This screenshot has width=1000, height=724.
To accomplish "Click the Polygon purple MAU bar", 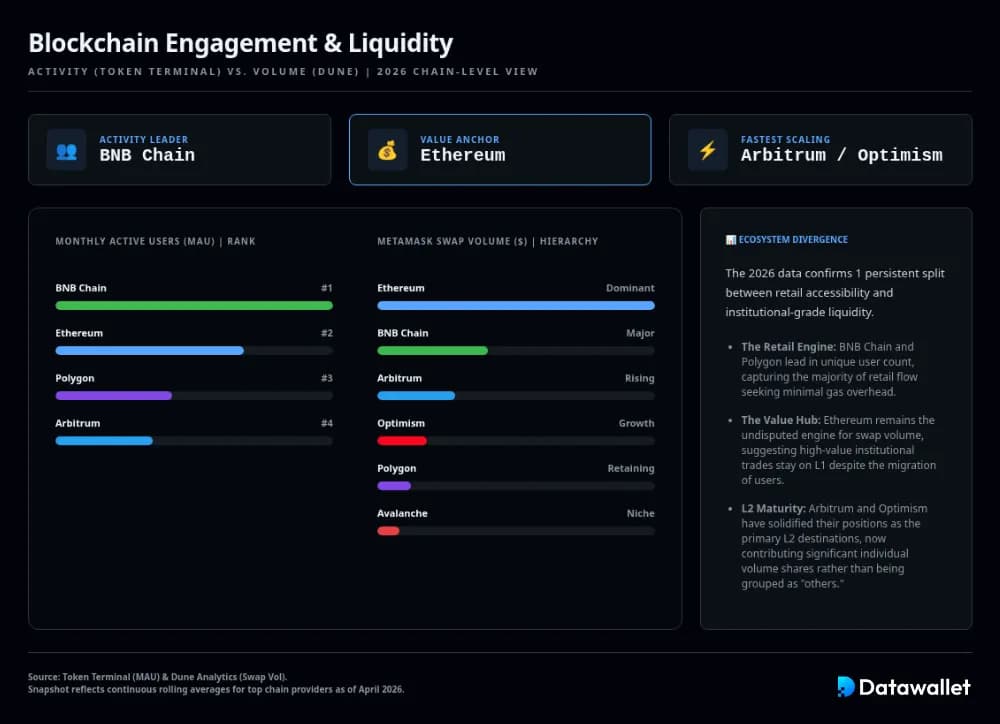I will tap(114, 395).
